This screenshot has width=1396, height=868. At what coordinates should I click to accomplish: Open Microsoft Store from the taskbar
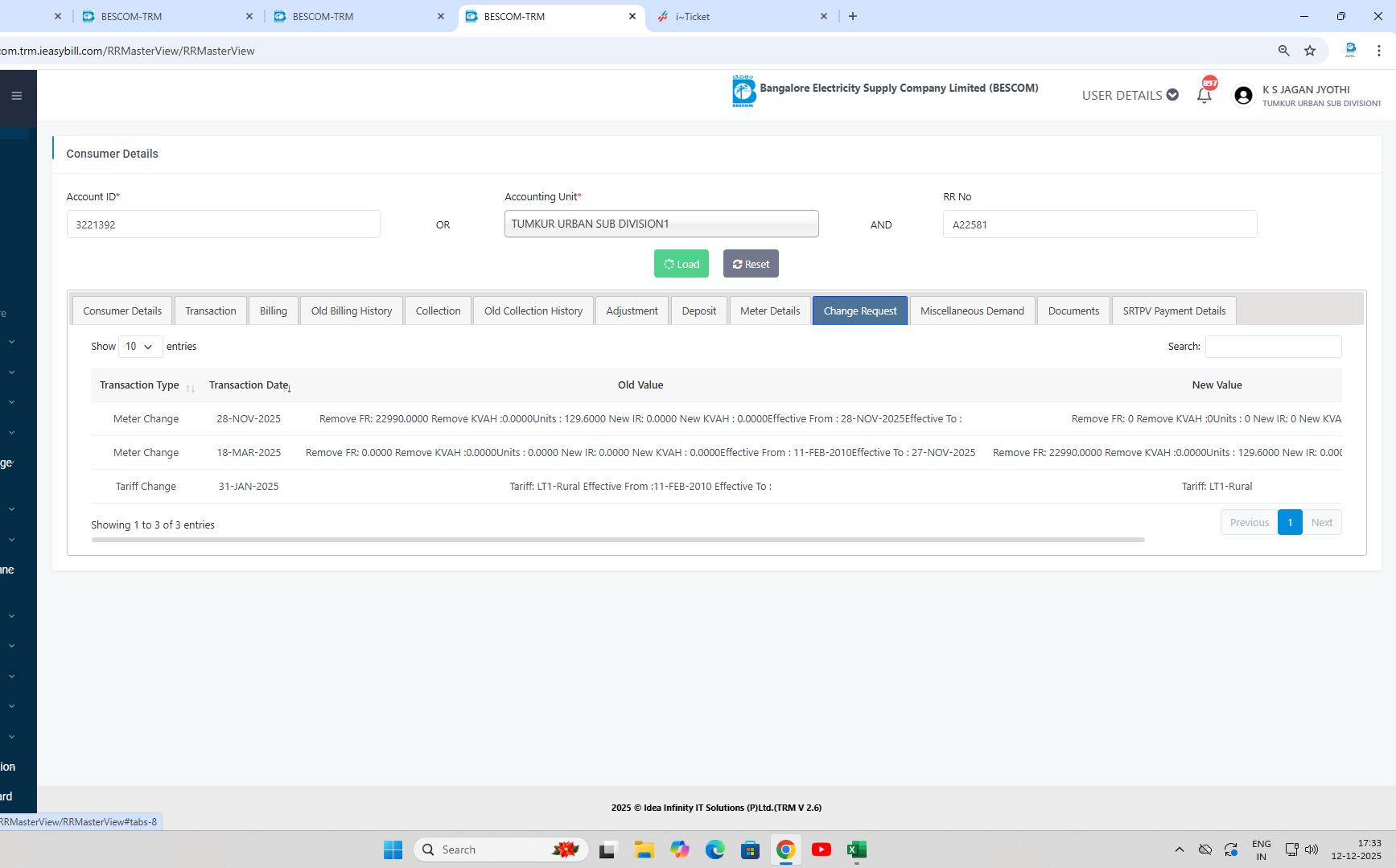(751, 849)
